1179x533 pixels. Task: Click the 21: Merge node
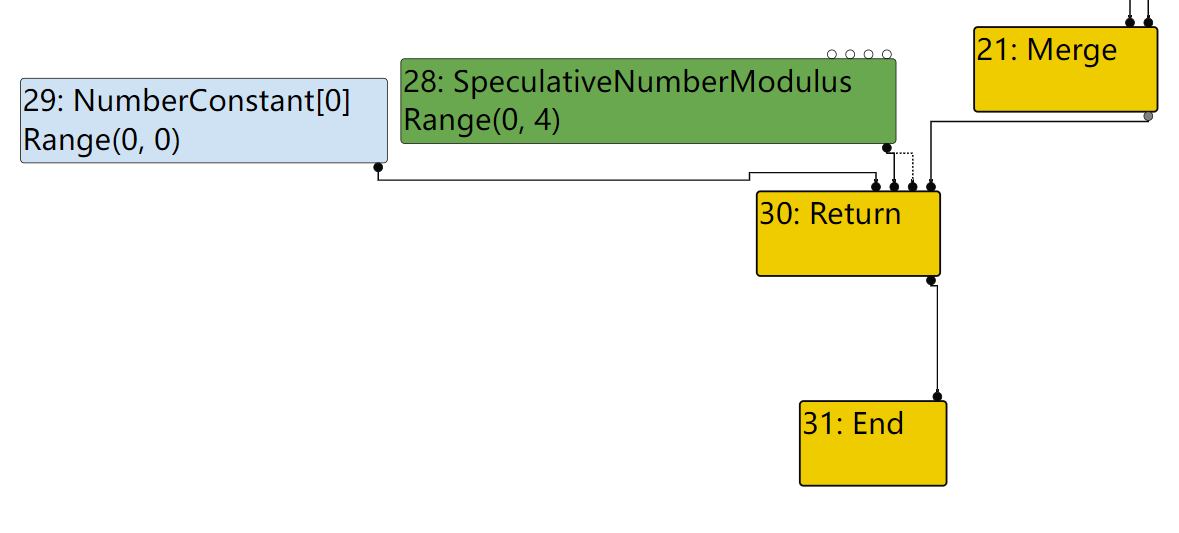[x=1065, y=69]
